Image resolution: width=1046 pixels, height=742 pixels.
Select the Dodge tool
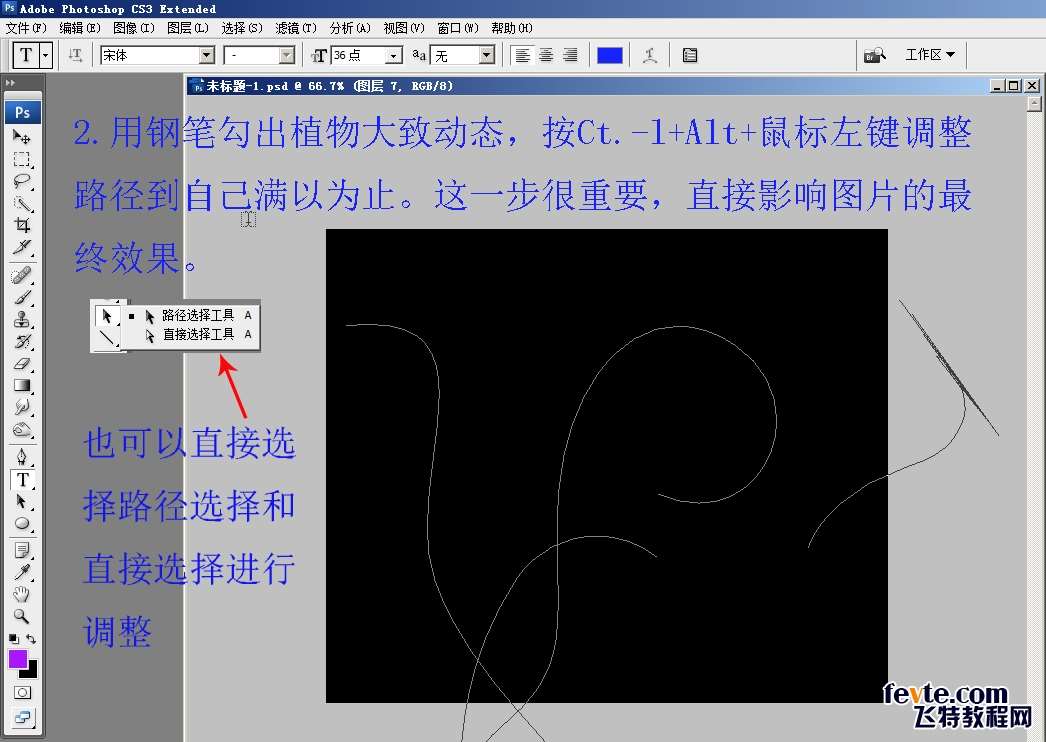[21, 430]
